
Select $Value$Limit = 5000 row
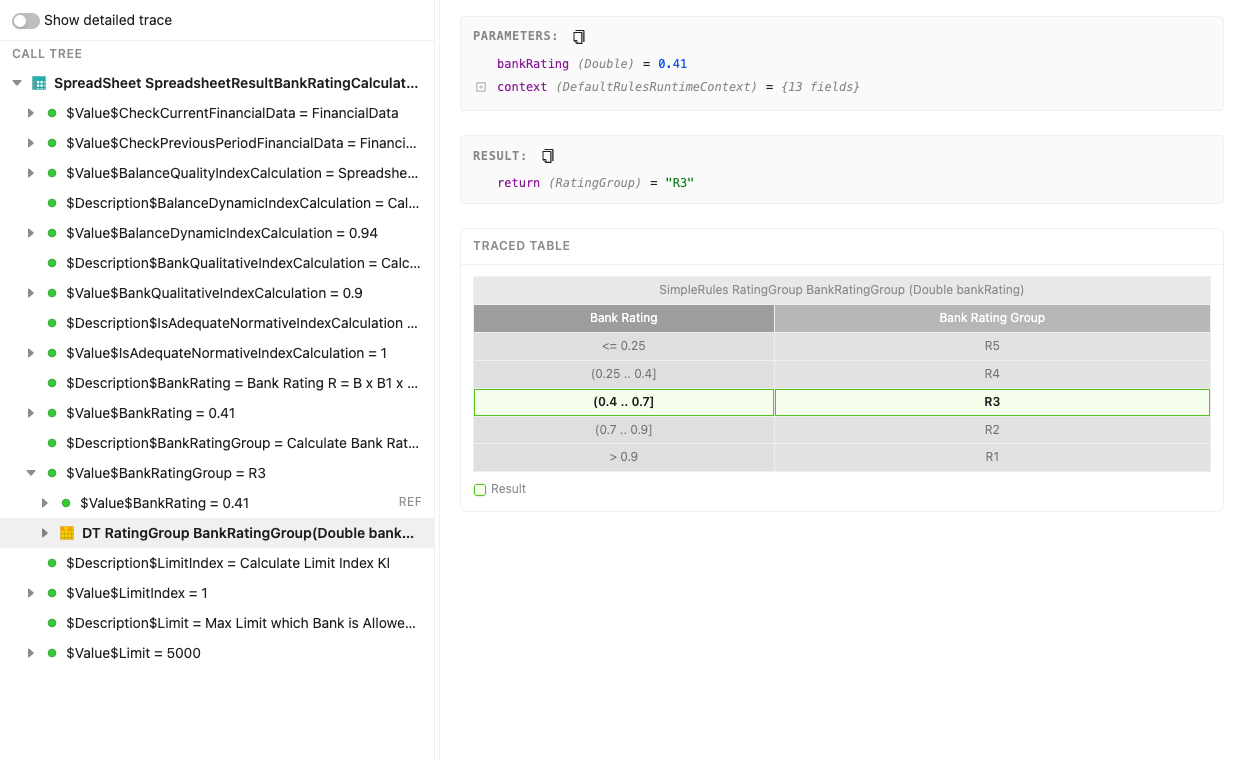217,653
